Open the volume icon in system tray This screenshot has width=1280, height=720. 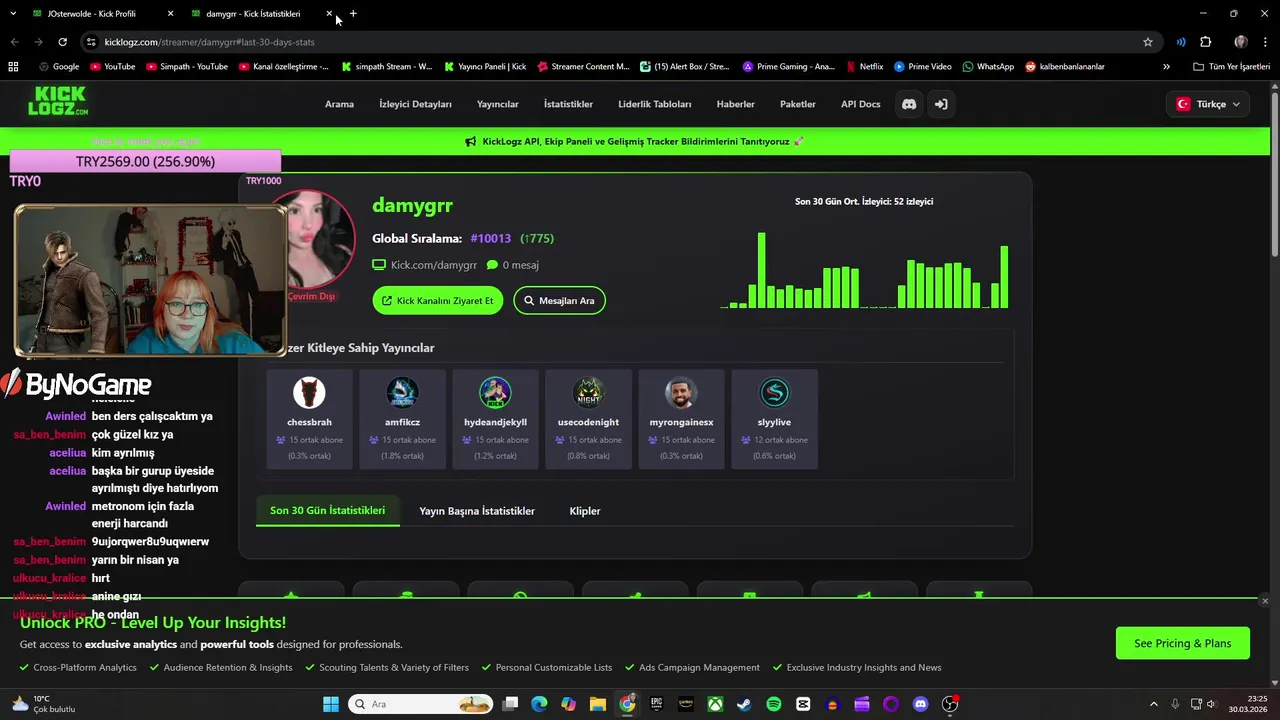coord(1211,704)
